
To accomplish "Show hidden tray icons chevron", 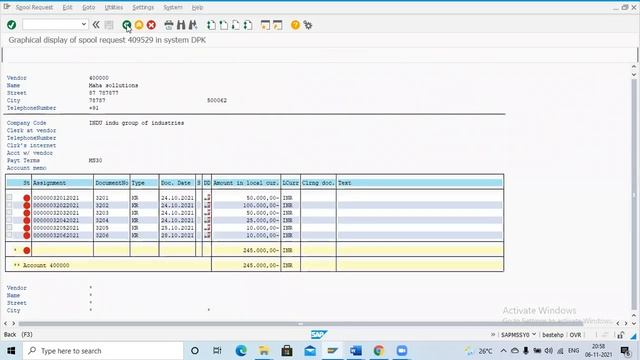I will coord(503,351).
